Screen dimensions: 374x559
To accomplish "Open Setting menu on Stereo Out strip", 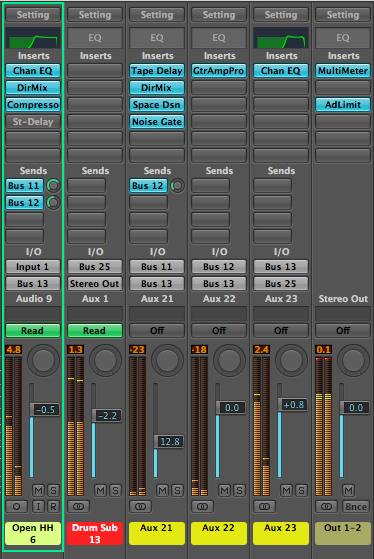I will tap(343, 15).
